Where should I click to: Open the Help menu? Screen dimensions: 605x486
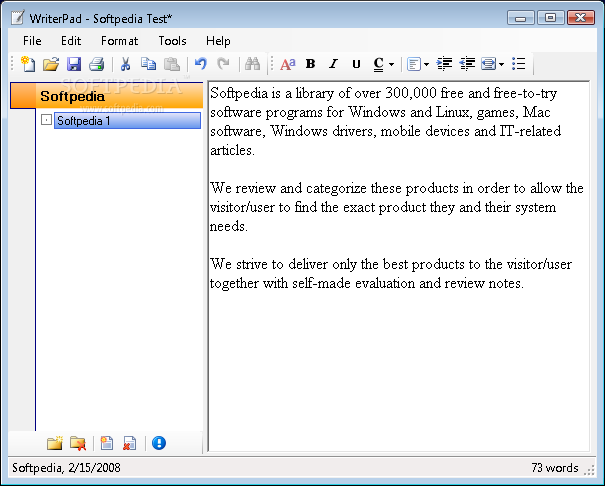218,41
